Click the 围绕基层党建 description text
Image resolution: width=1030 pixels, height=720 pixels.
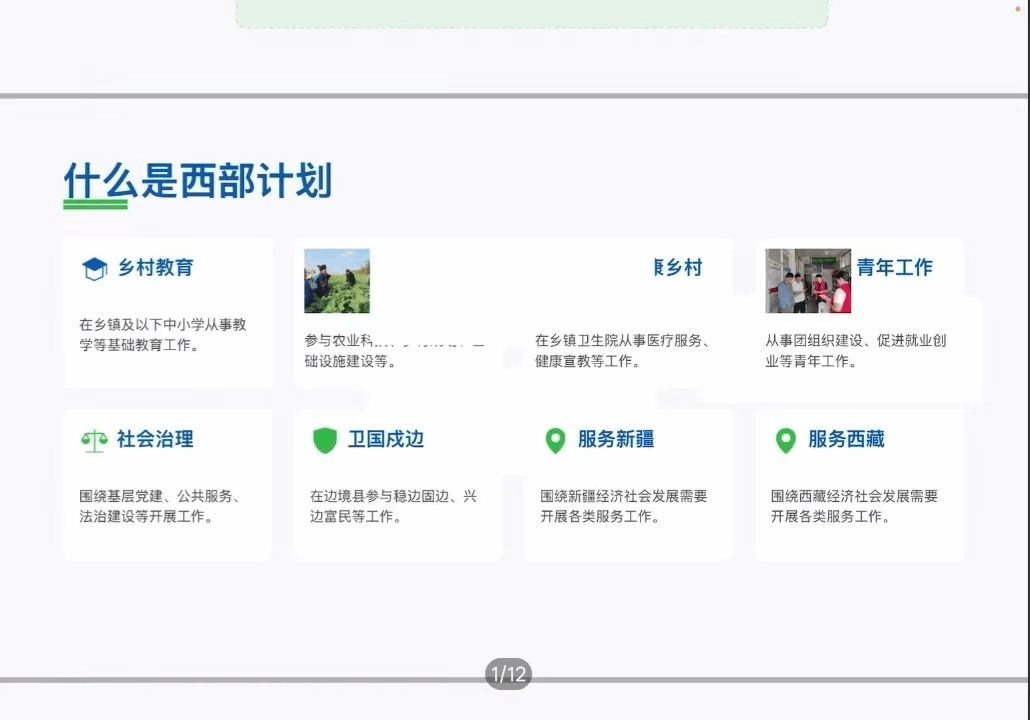point(159,506)
